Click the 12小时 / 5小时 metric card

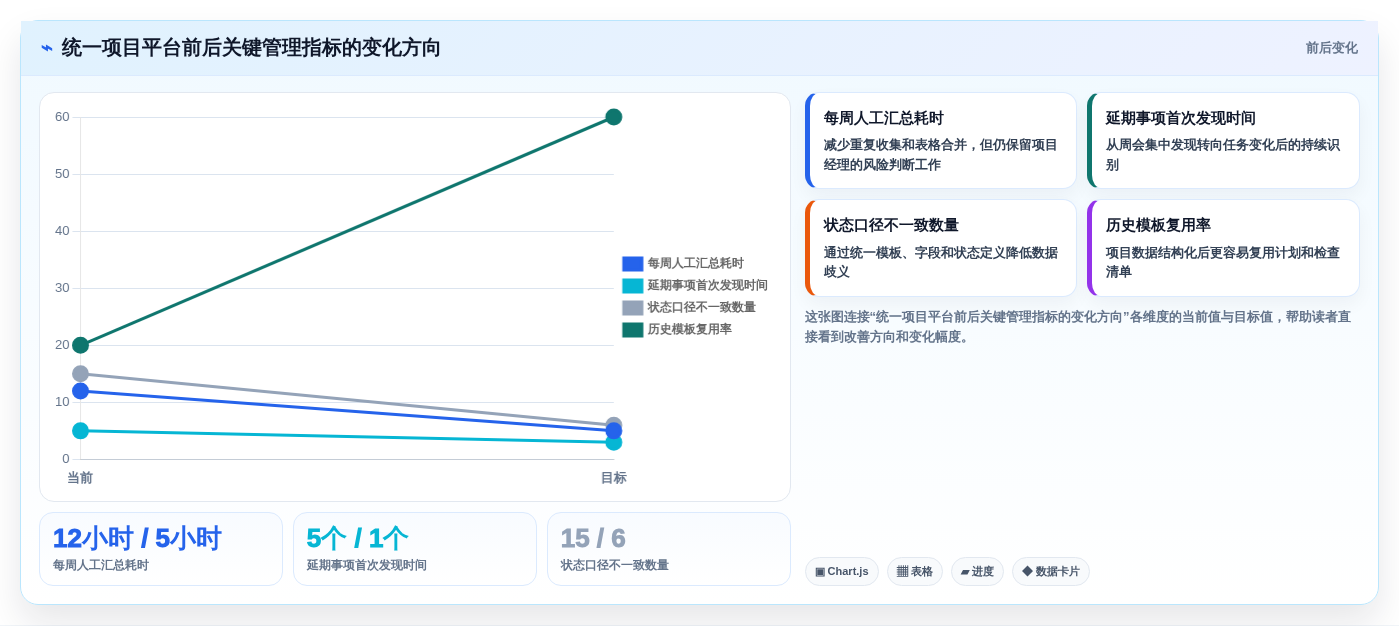pyautogui.click(x=161, y=549)
